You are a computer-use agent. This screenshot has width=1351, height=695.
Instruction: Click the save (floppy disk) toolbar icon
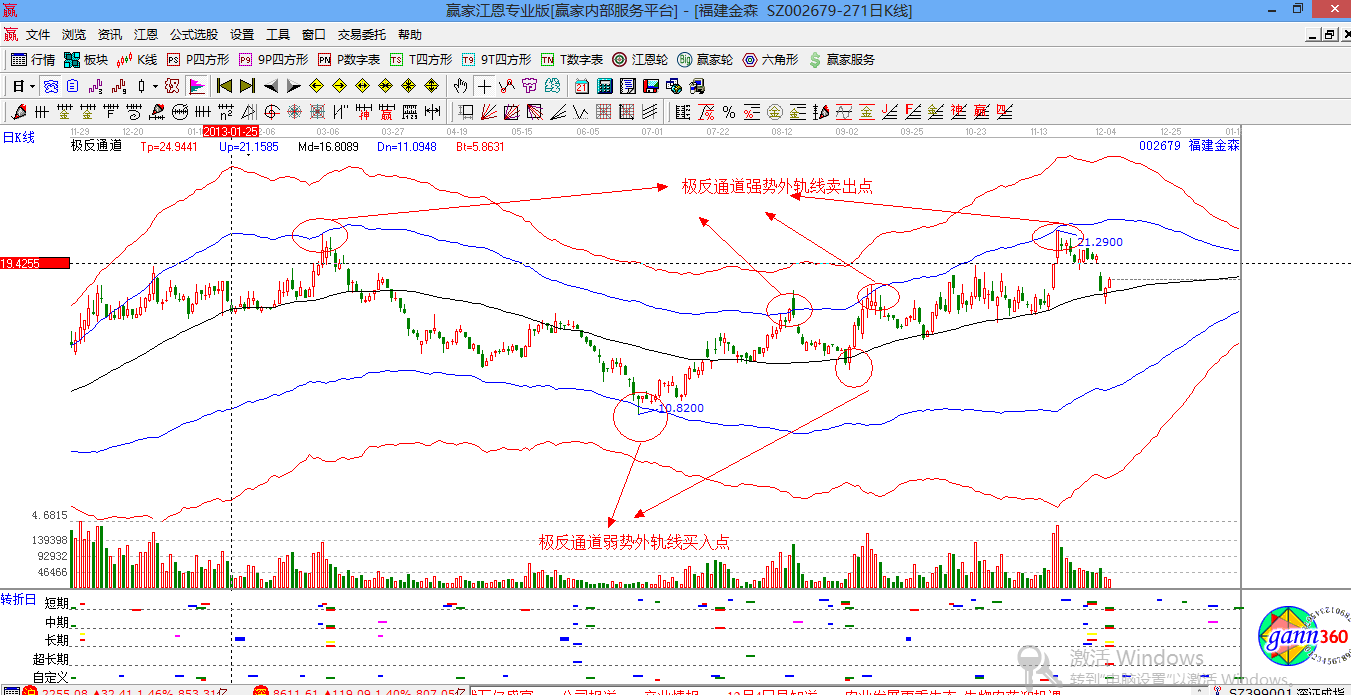[x=651, y=86]
